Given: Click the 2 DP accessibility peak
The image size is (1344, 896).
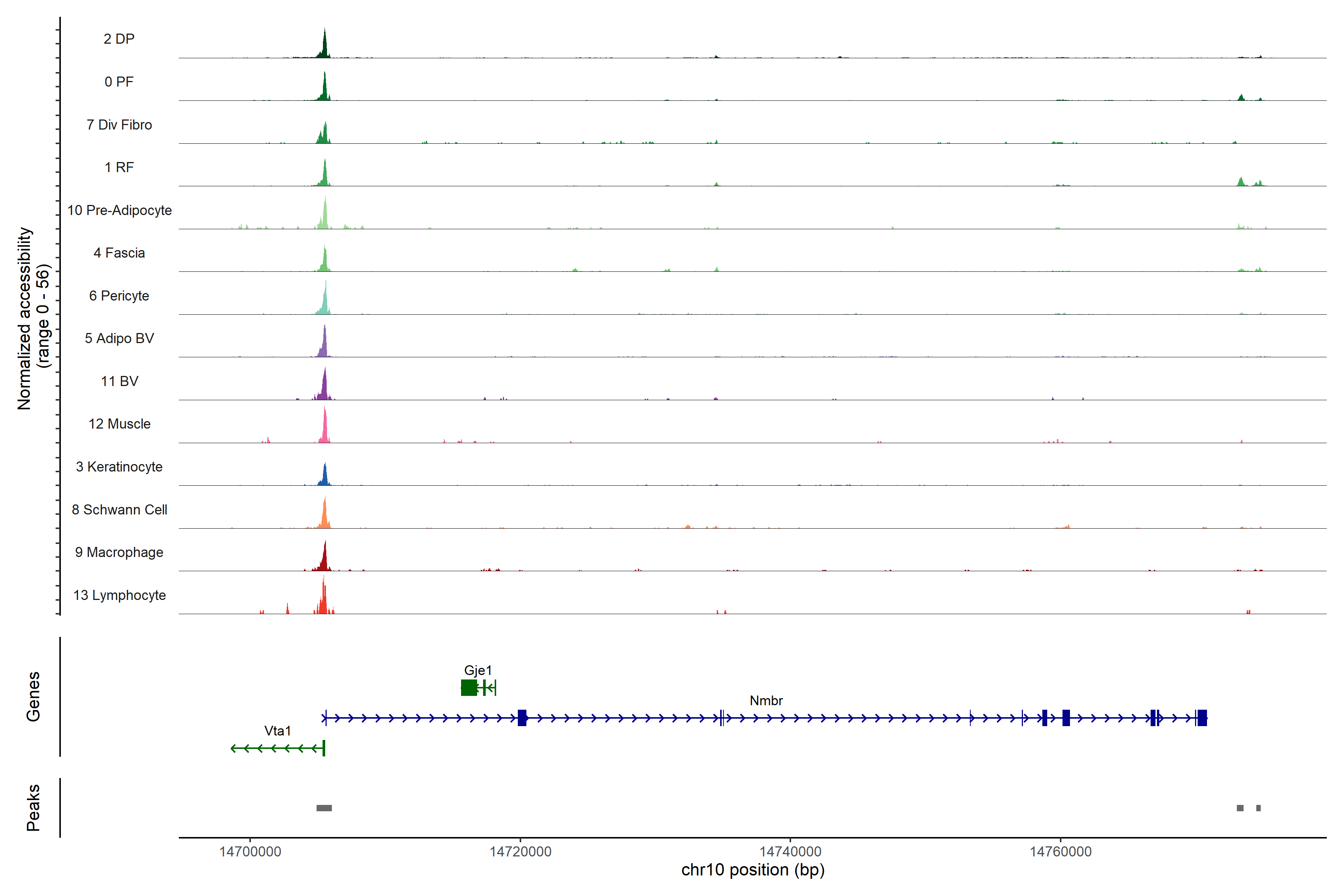Looking at the screenshot, I should click(324, 47).
